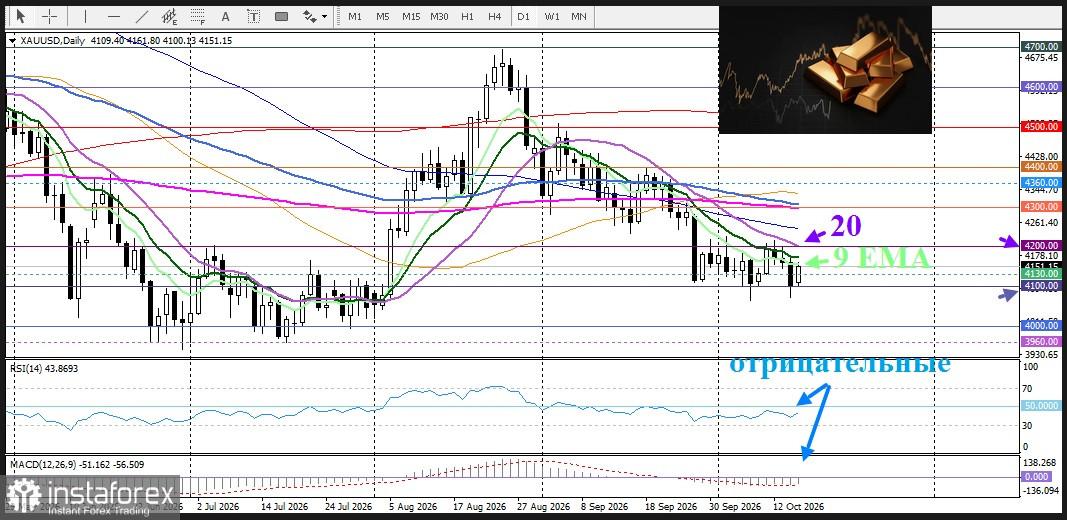Click the purple 4200.00 price level label
Image resolution: width=1067 pixels, height=520 pixels.
[1041, 245]
